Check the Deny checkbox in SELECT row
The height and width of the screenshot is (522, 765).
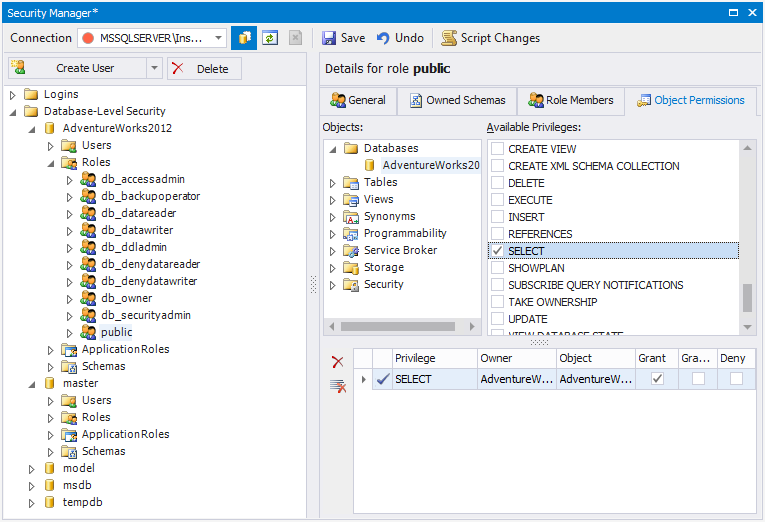[736, 379]
